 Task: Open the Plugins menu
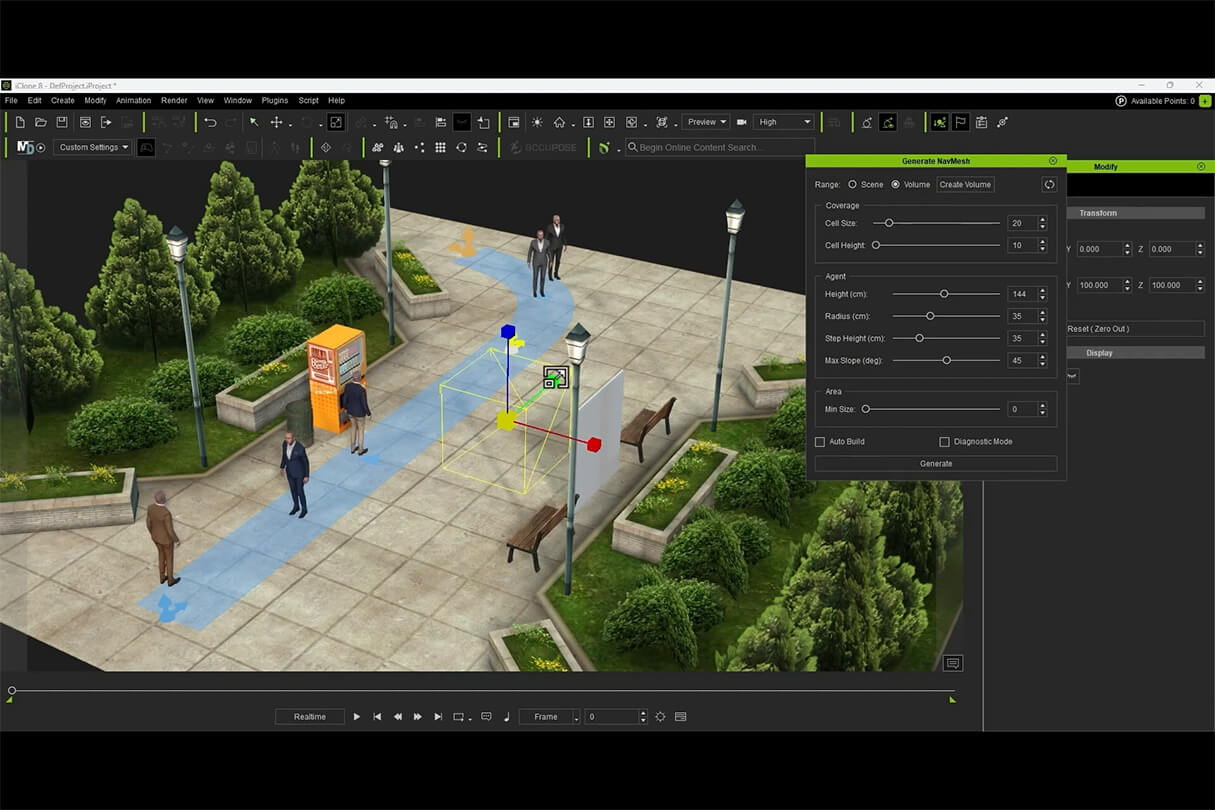click(x=275, y=101)
